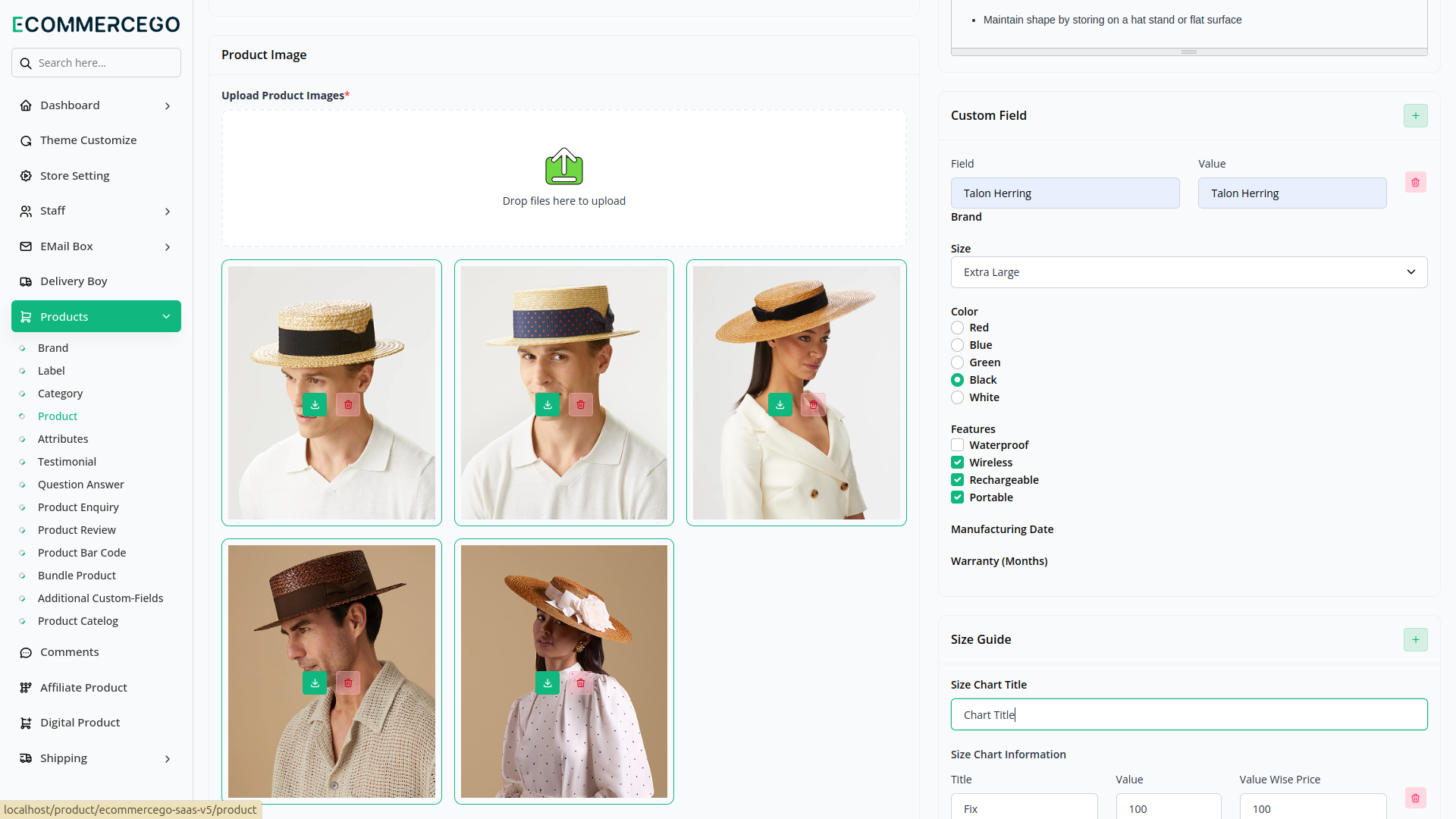This screenshot has width=1456, height=819.
Task: Select the Red color radio button
Action: pos(958,328)
